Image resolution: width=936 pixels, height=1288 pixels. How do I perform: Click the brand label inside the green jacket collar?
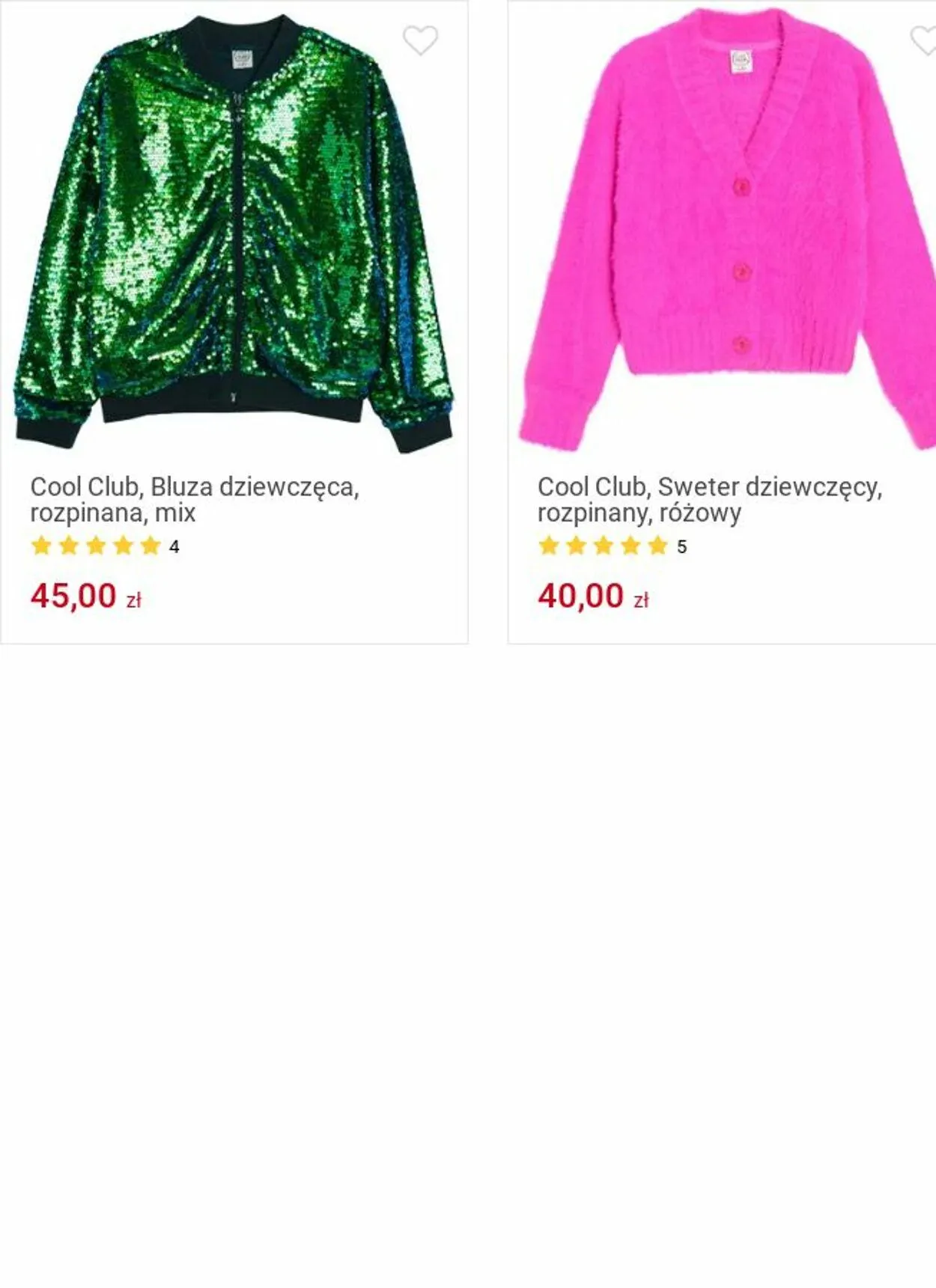(x=243, y=58)
